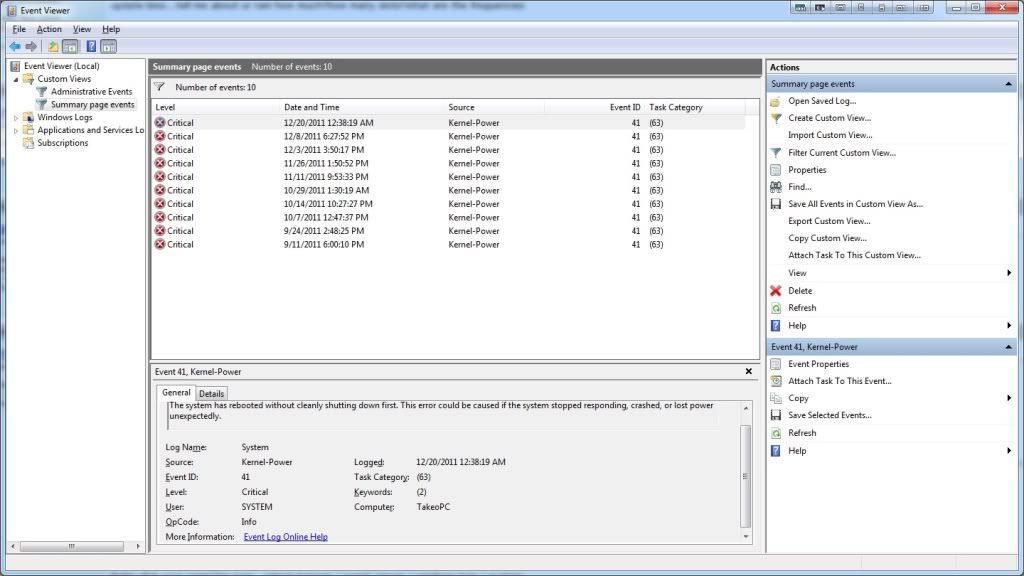
Task: Toggle the Show/Hide Console Tree icon
Action: [x=70, y=46]
